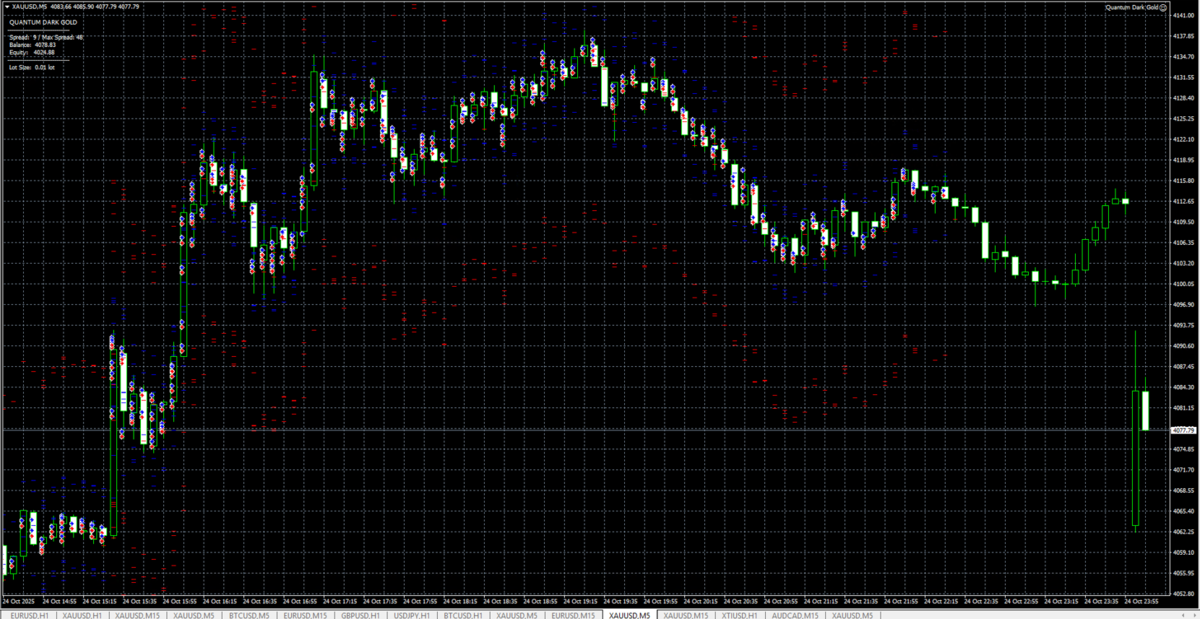Go to the BTCUSD,H1 chart tab

(463, 614)
